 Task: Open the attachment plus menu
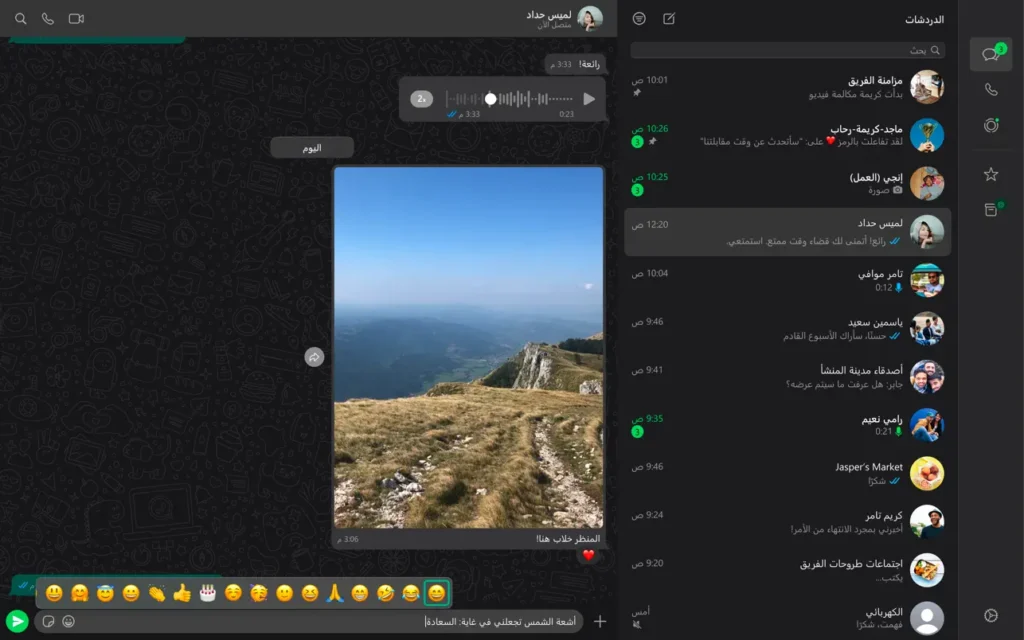(600, 621)
